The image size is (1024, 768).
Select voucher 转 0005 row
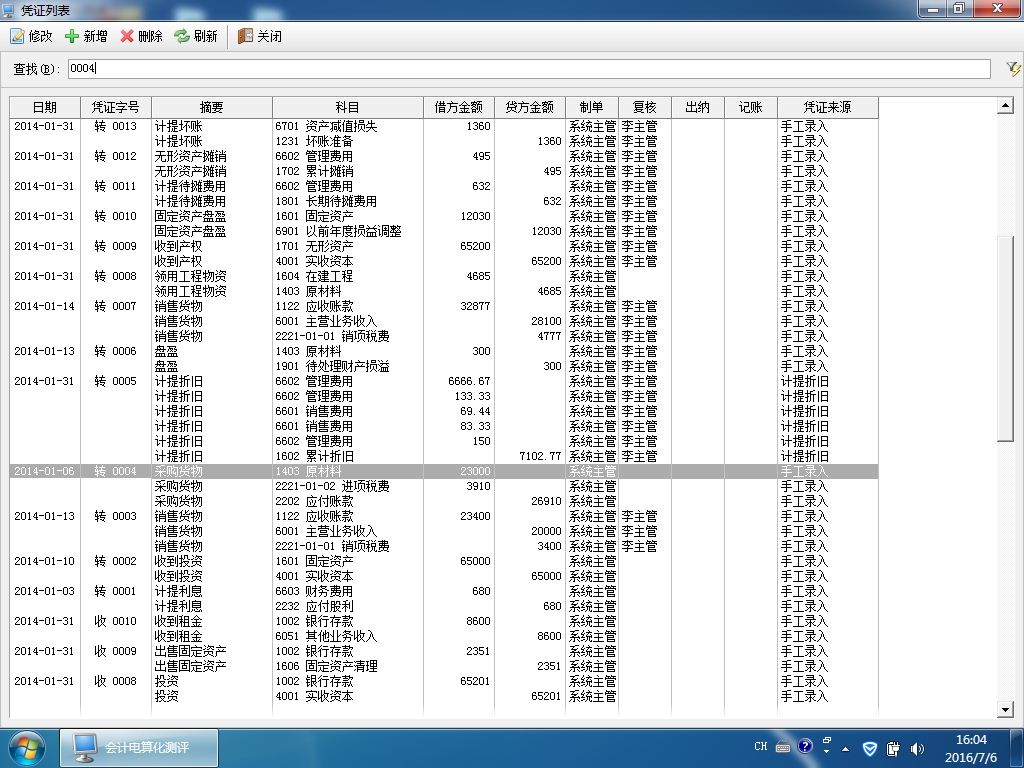click(x=443, y=381)
